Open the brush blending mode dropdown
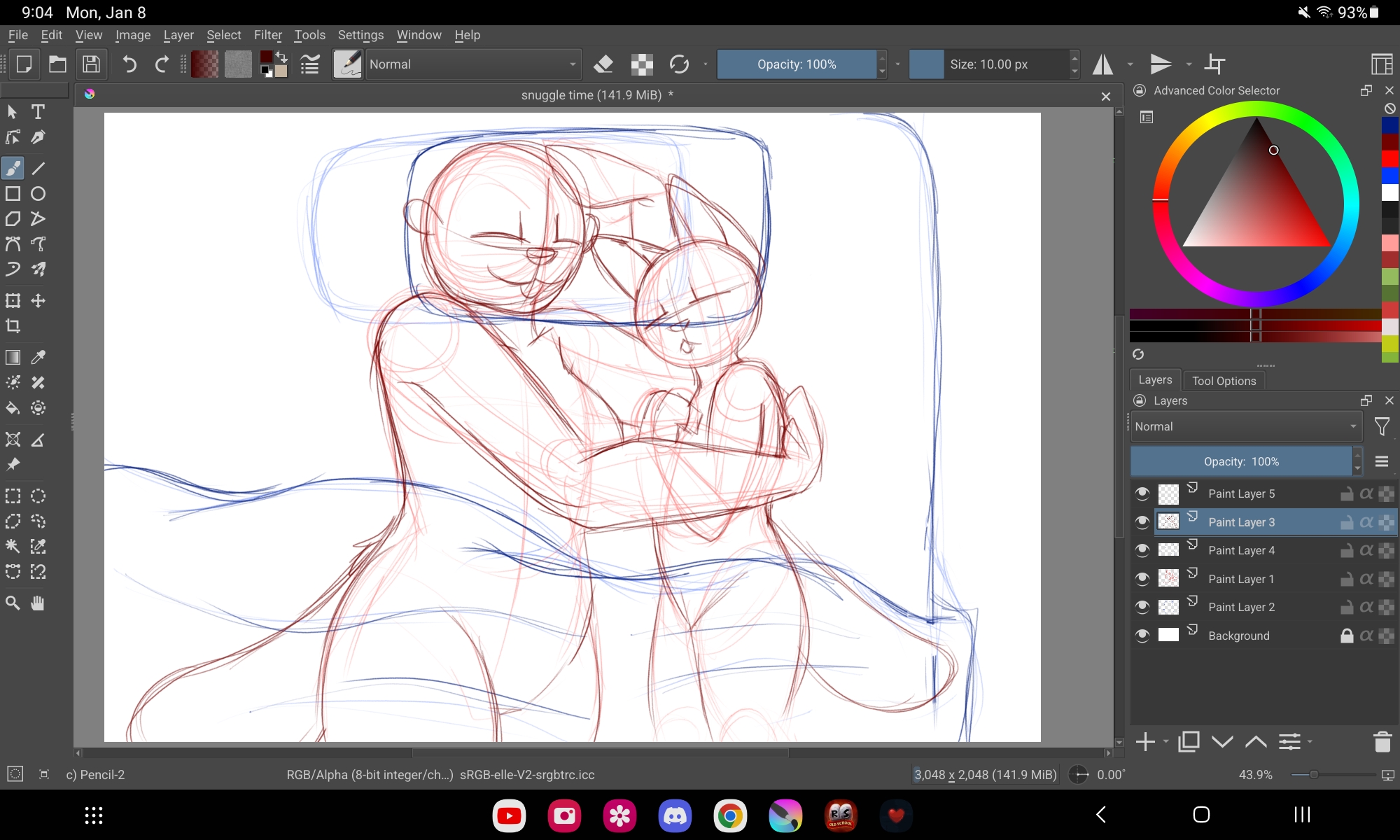The height and width of the screenshot is (840, 1400). coord(473,64)
